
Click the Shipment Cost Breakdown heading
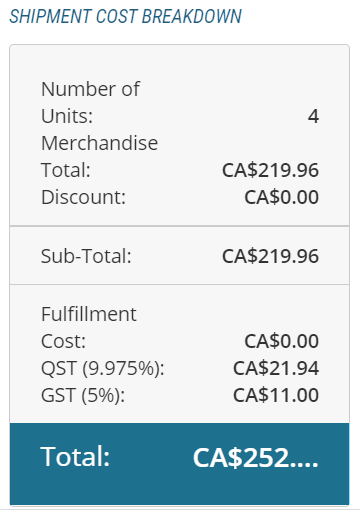(x=125, y=16)
